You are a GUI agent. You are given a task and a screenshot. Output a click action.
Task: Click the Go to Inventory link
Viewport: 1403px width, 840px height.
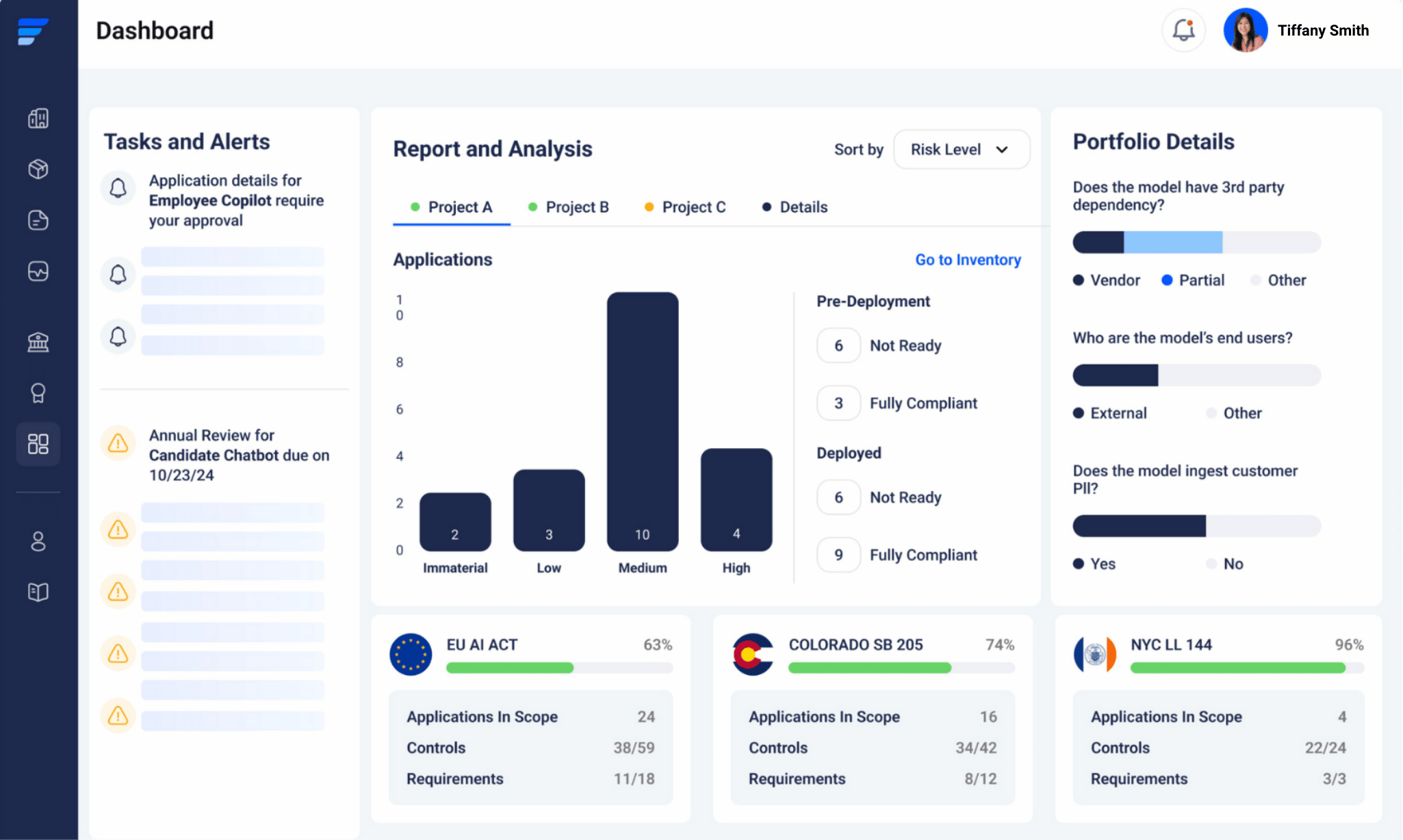tap(968, 260)
